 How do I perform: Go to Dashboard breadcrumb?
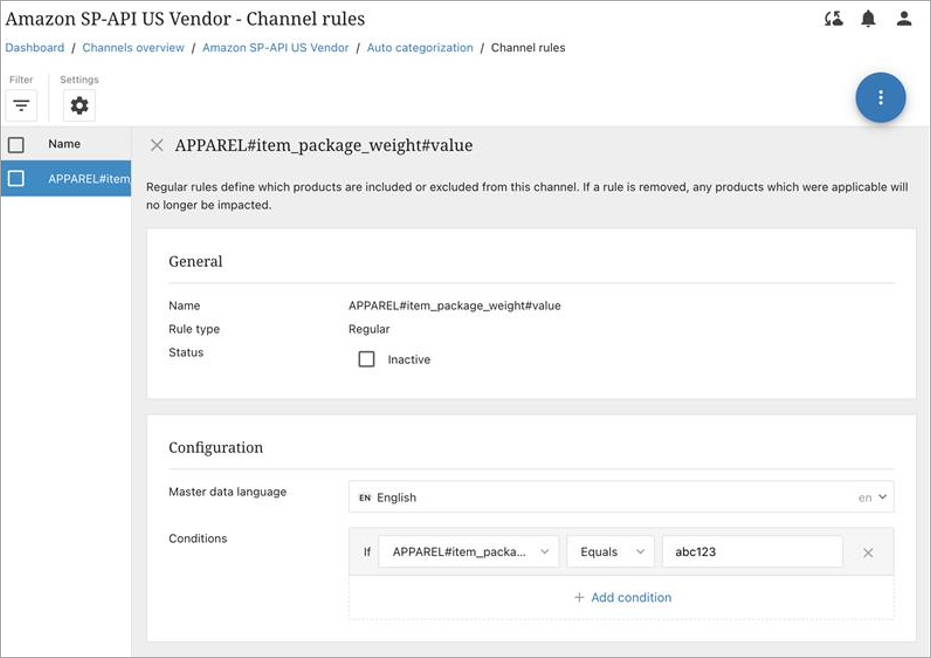(35, 48)
